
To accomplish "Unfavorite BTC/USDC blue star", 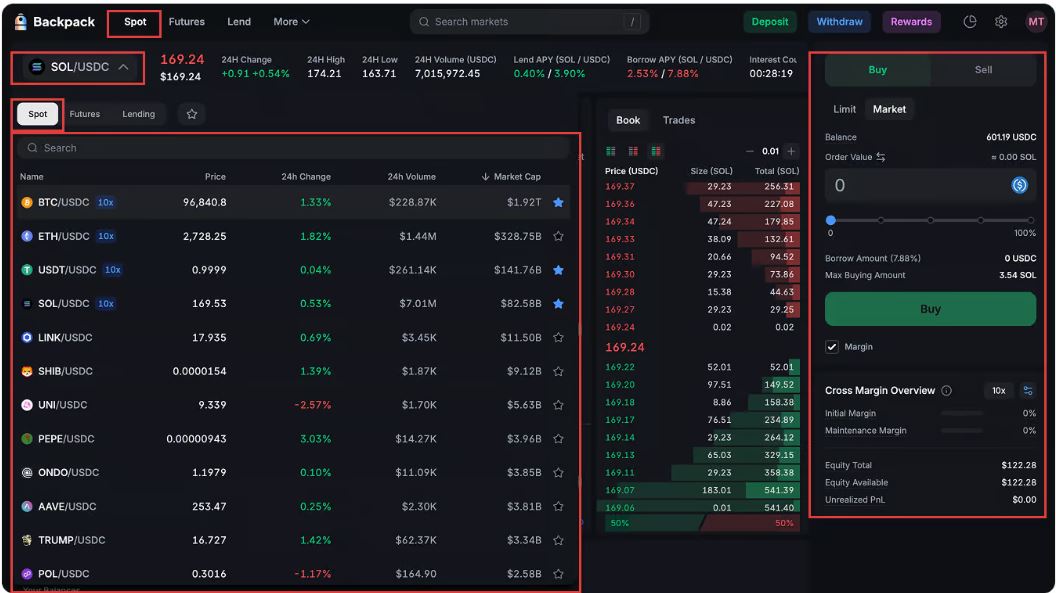I will coord(558,202).
